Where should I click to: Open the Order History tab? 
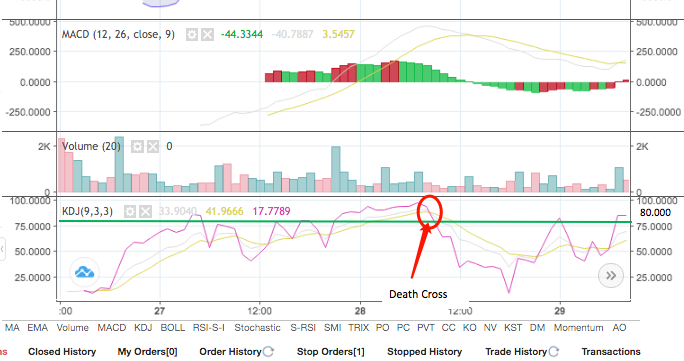point(230,351)
